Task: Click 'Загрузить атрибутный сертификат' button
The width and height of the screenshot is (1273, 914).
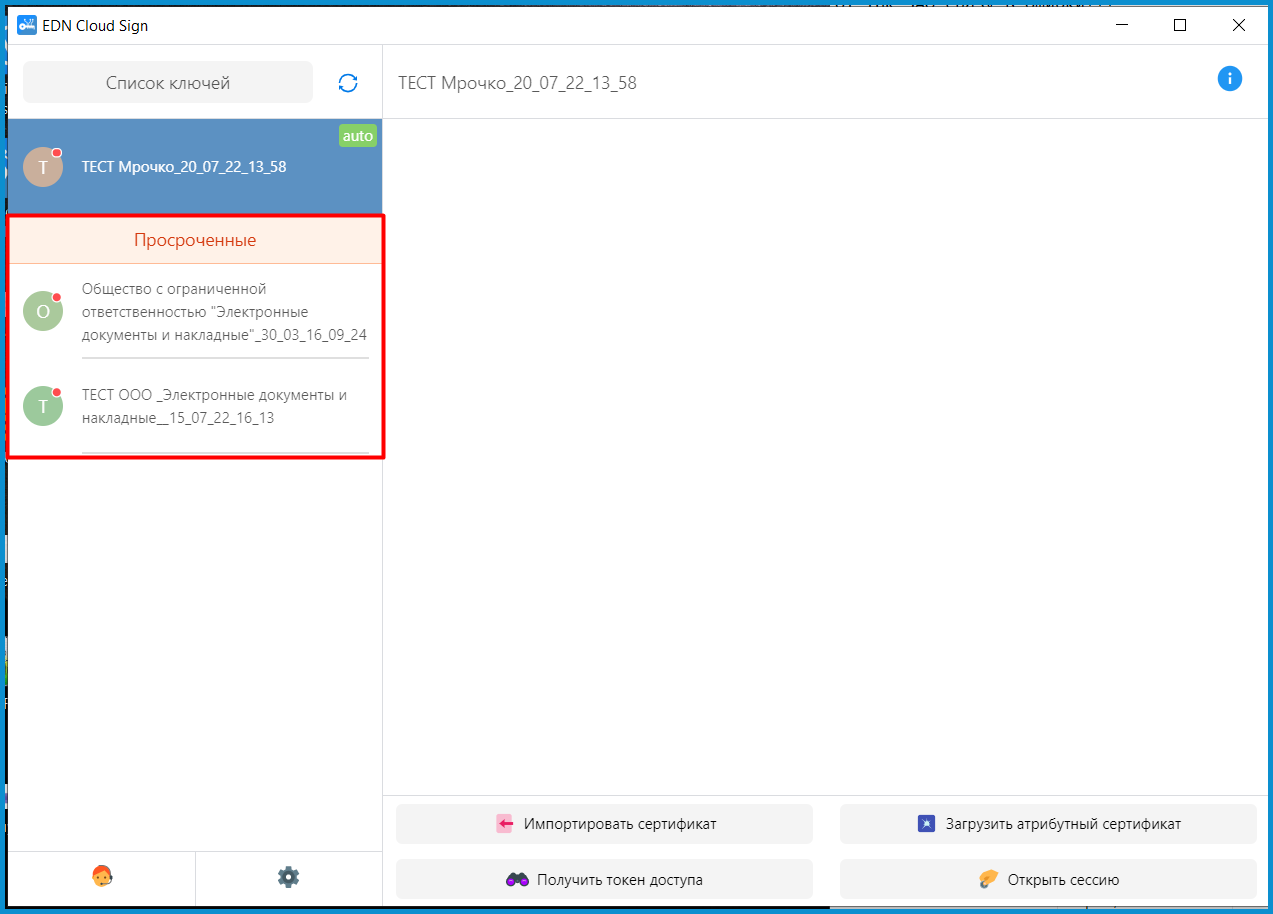Action: click(1047, 824)
